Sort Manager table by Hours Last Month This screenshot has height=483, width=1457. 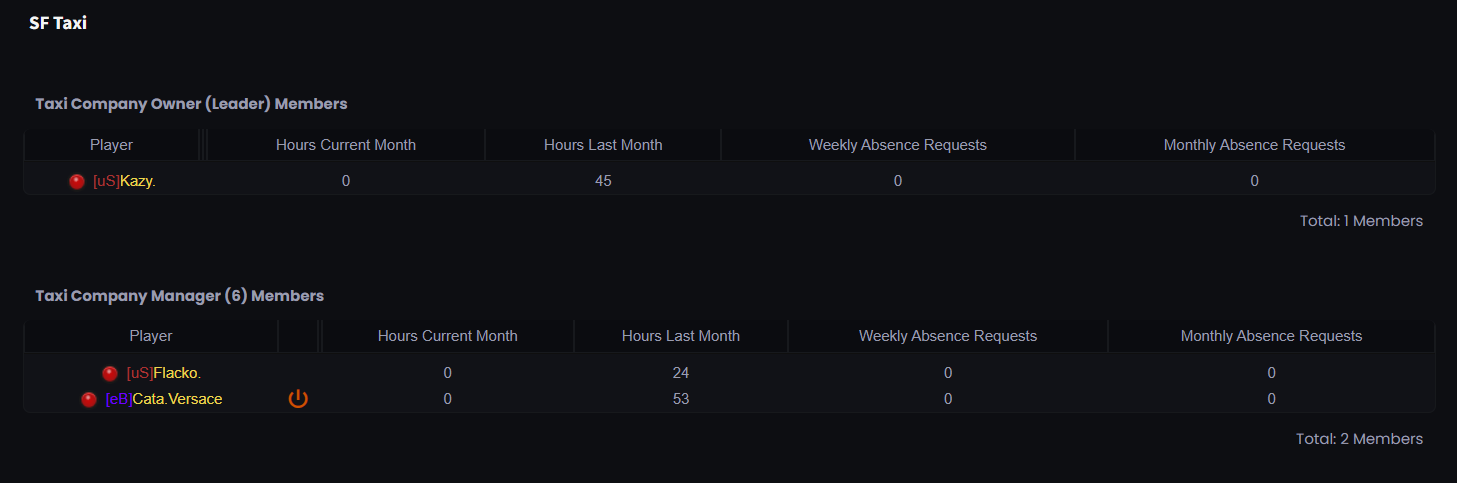pos(681,336)
